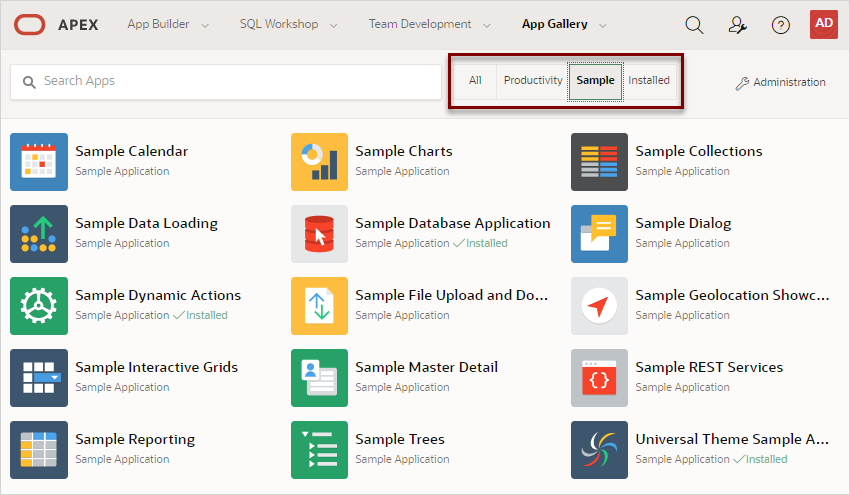
Task: Open the Sample Collections title link
Action: pos(699,151)
